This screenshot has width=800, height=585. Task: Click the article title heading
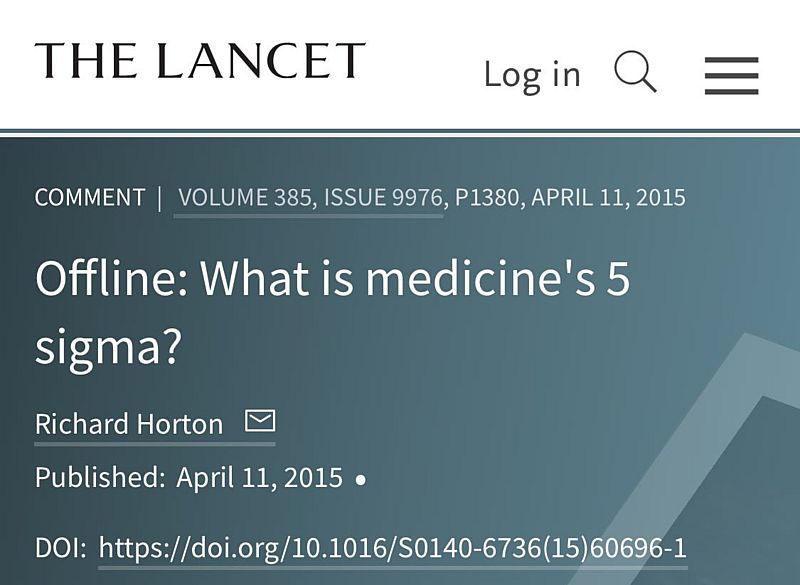(332, 279)
